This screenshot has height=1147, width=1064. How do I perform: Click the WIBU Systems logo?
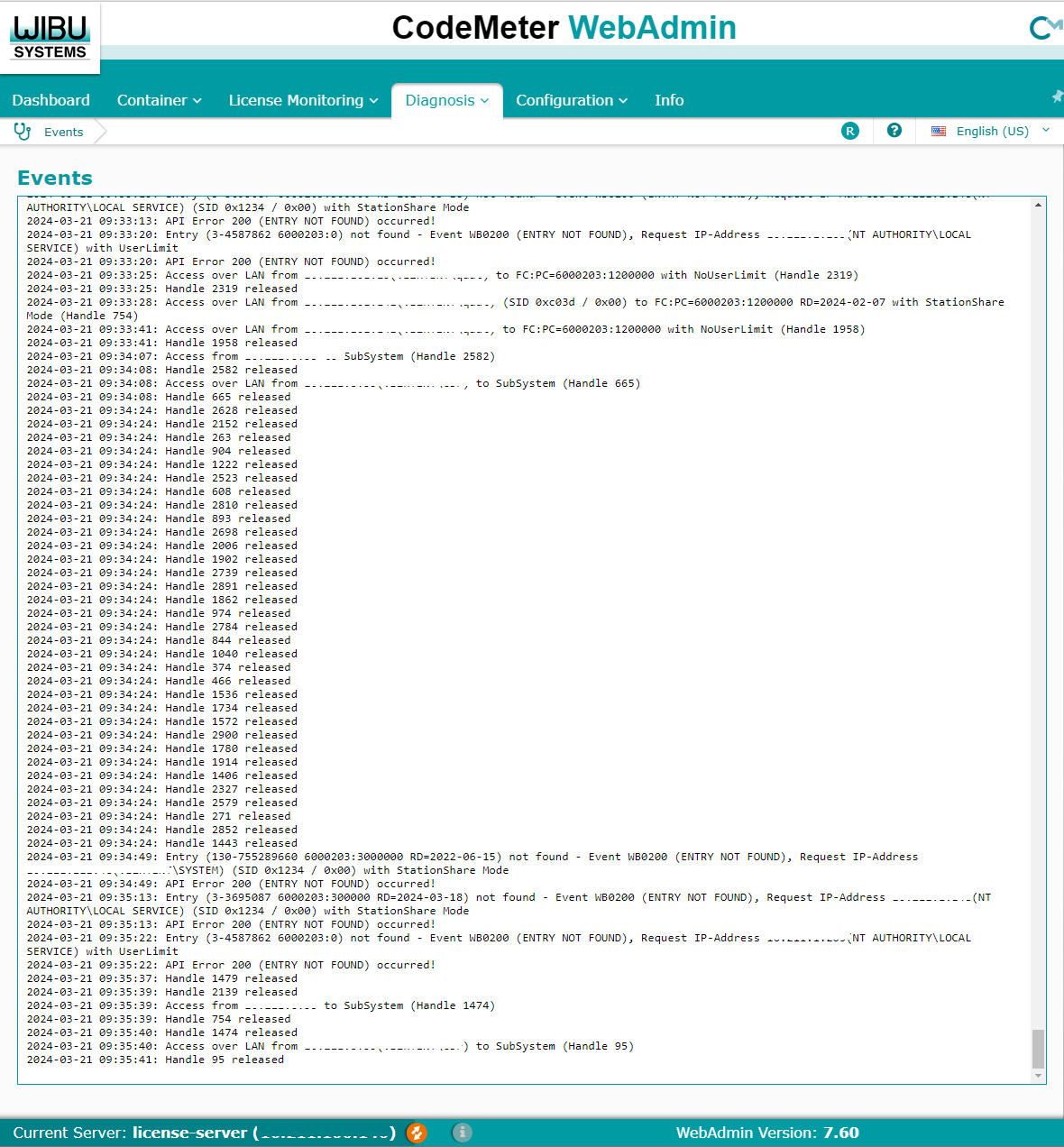tap(50, 37)
